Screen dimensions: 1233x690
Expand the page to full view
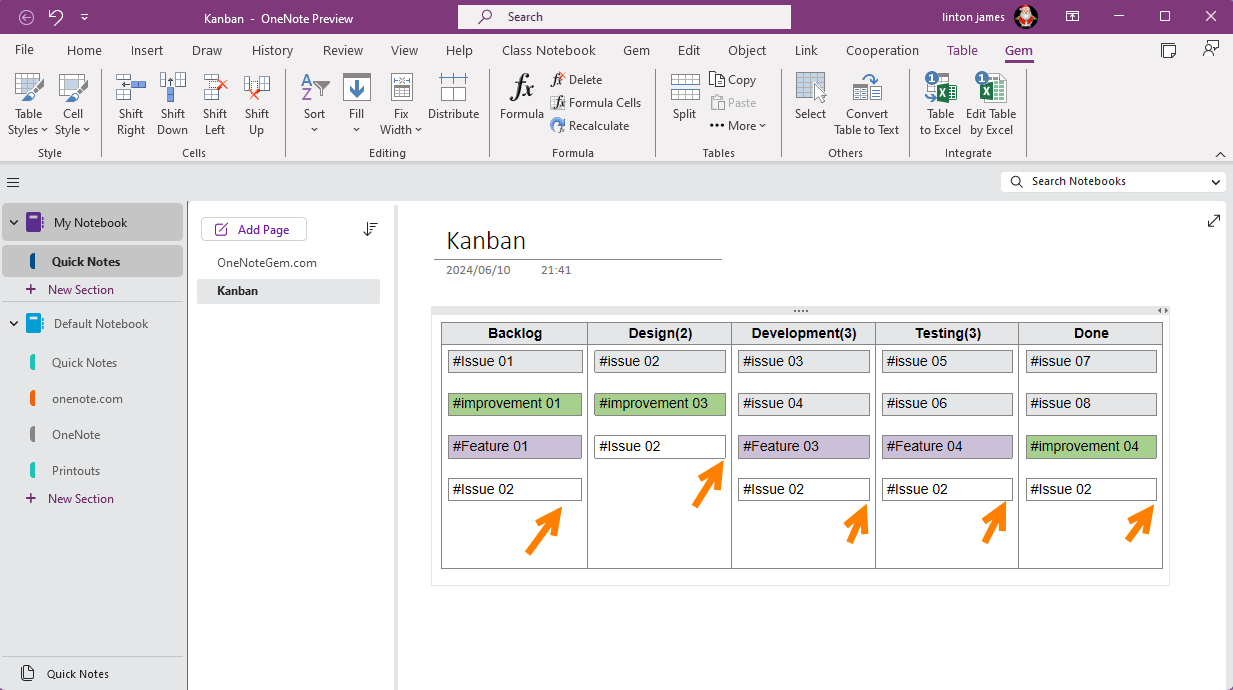click(1214, 221)
